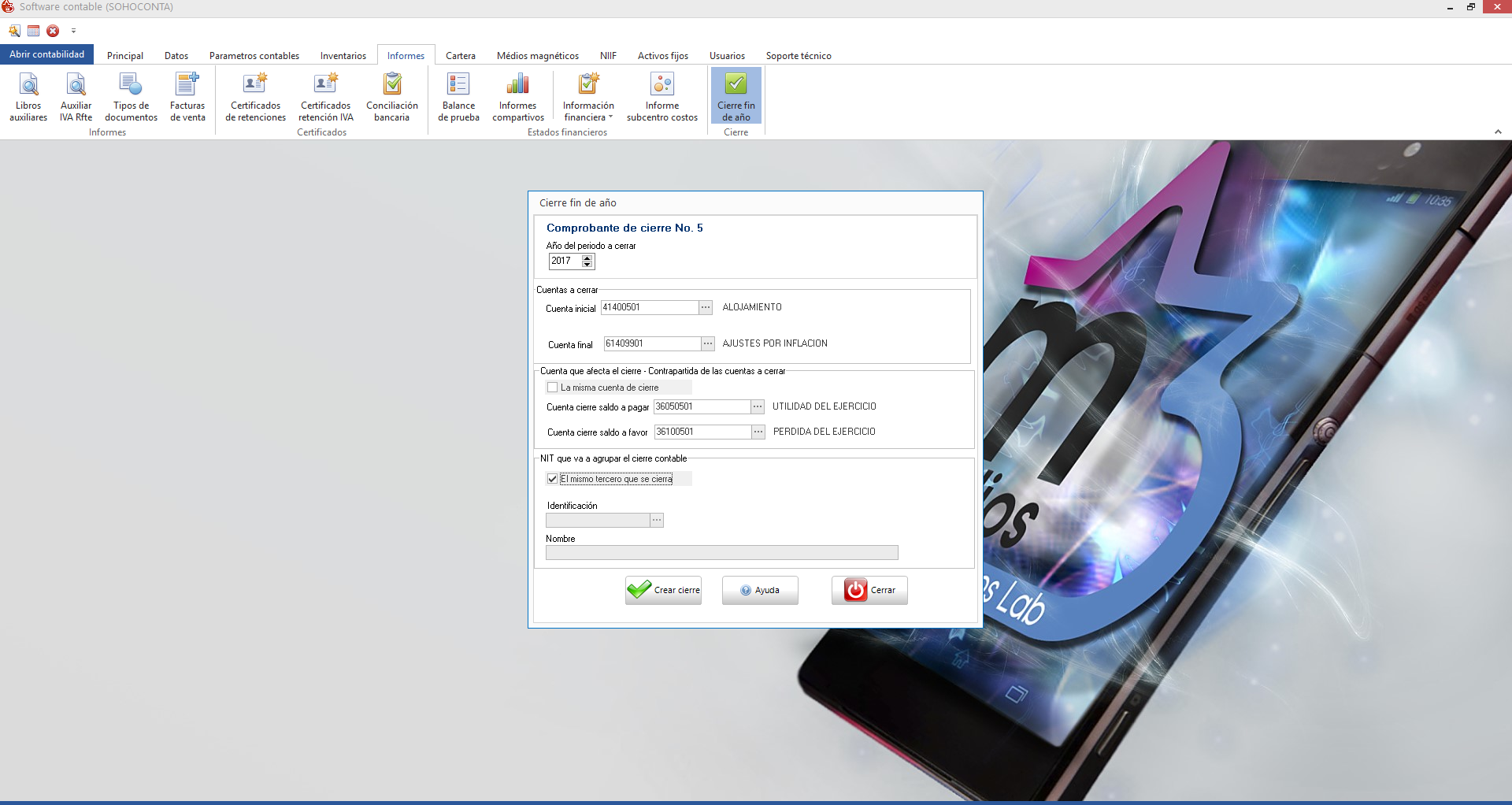Open the Activos fijos tab

click(662, 56)
